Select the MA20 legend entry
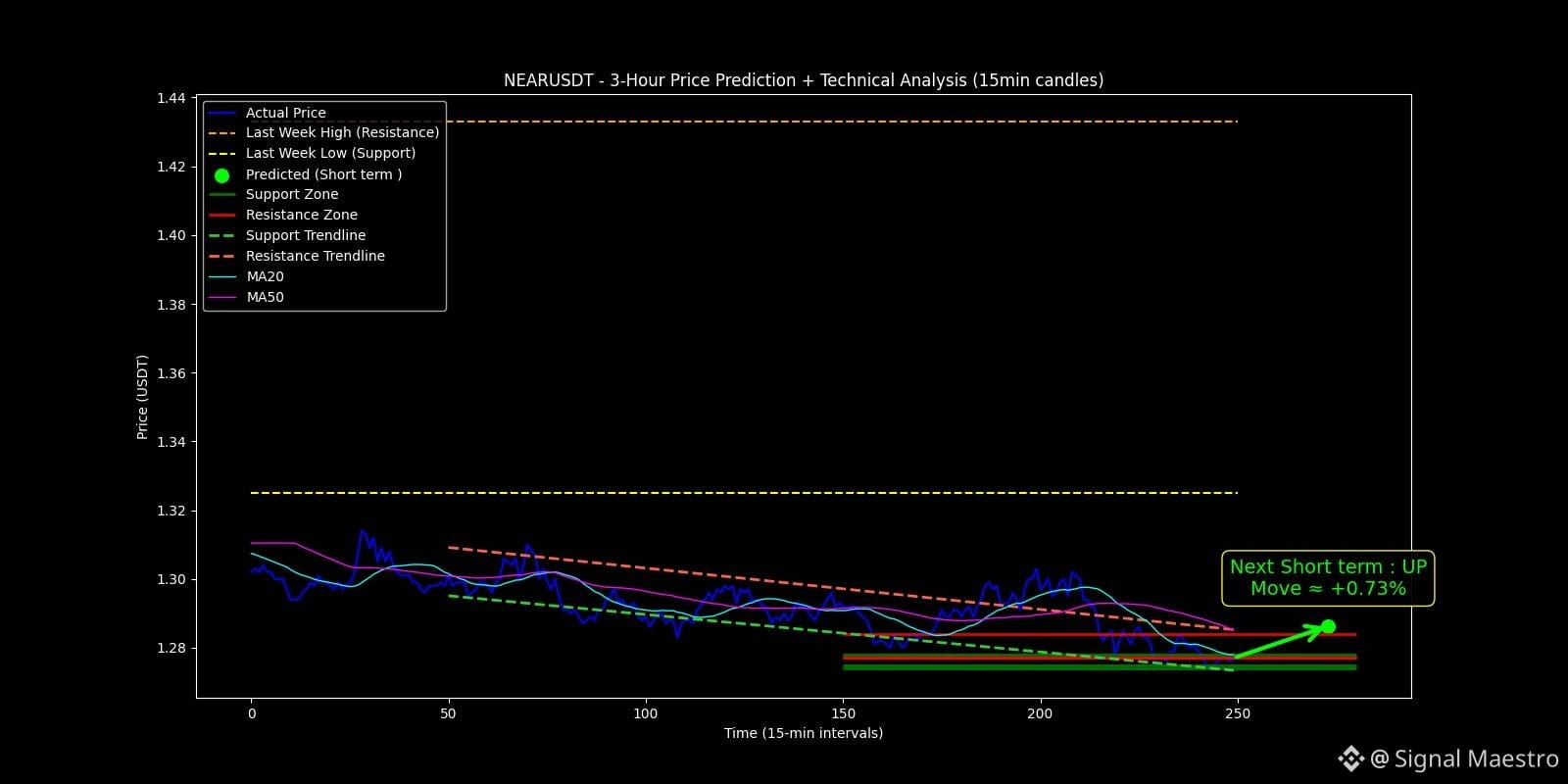 pyautogui.click(x=246, y=276)
